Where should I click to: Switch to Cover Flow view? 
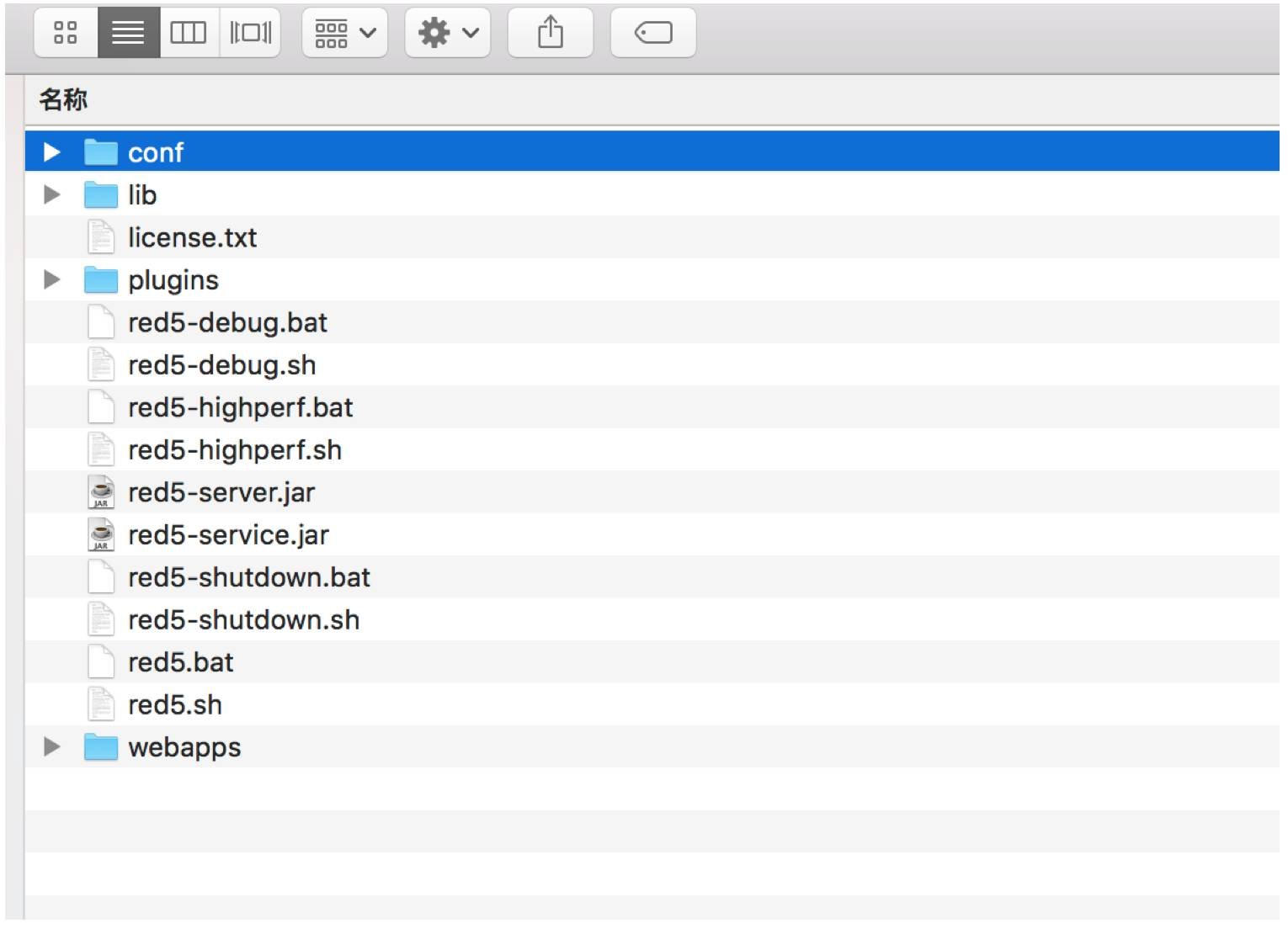[x=250, y=33]
